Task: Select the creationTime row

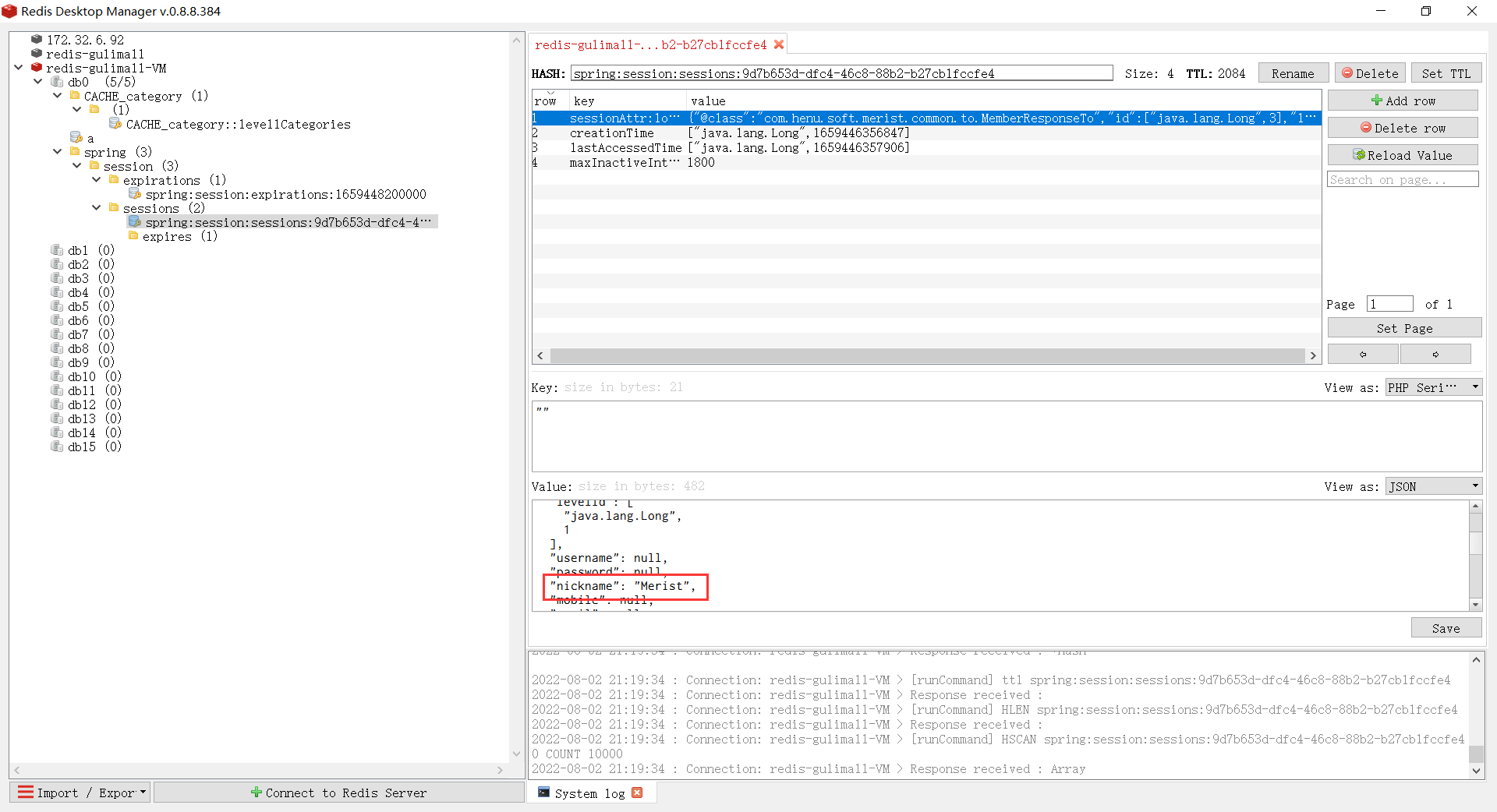Action: [x=926, y=132]
